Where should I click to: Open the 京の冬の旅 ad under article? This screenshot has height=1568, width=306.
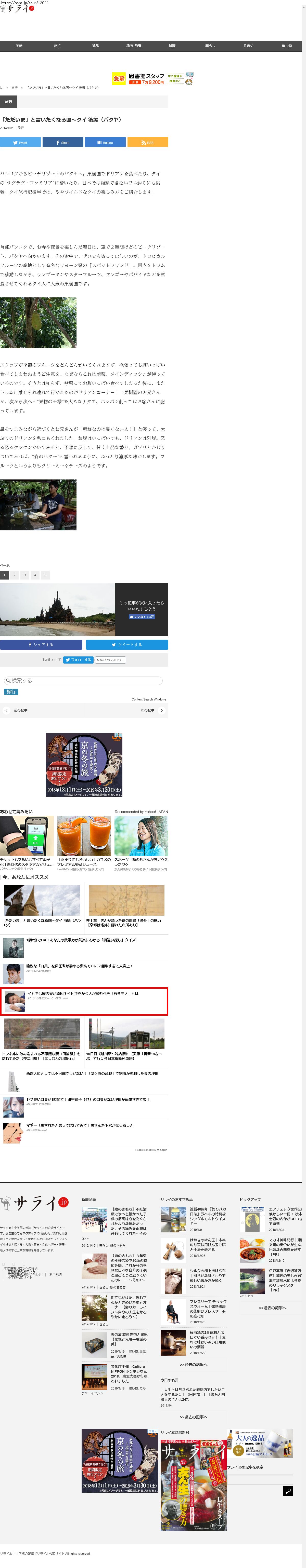(x=84, y=765)
